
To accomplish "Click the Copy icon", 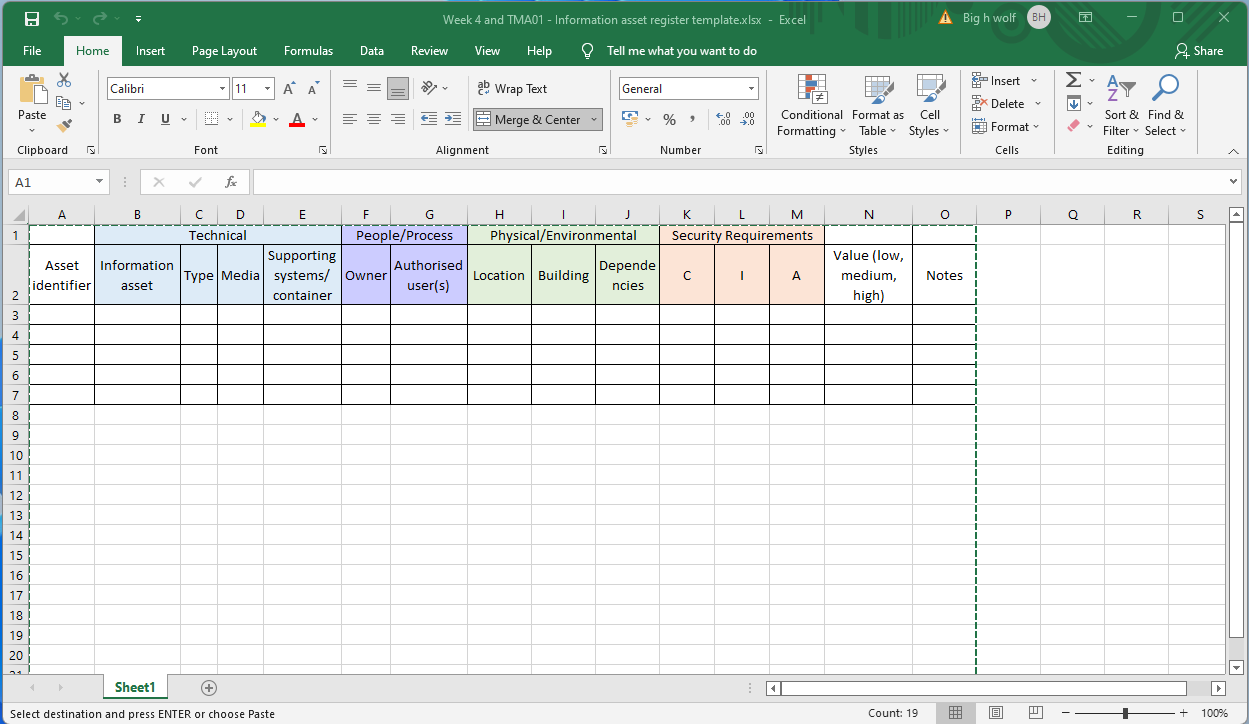I will [64, 103].
